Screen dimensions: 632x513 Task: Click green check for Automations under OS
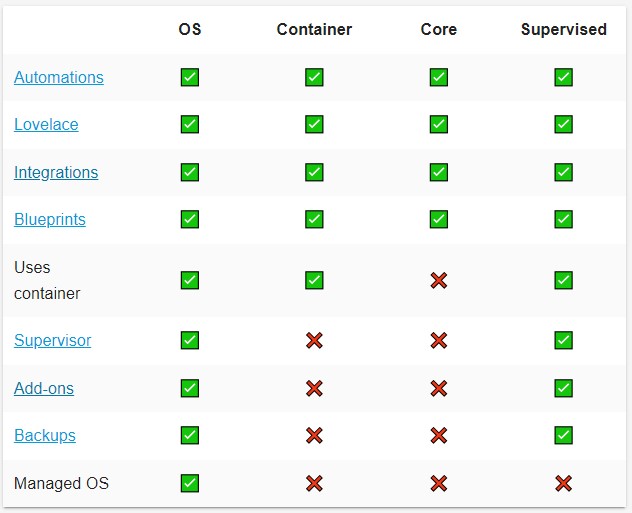click(190, 77)
